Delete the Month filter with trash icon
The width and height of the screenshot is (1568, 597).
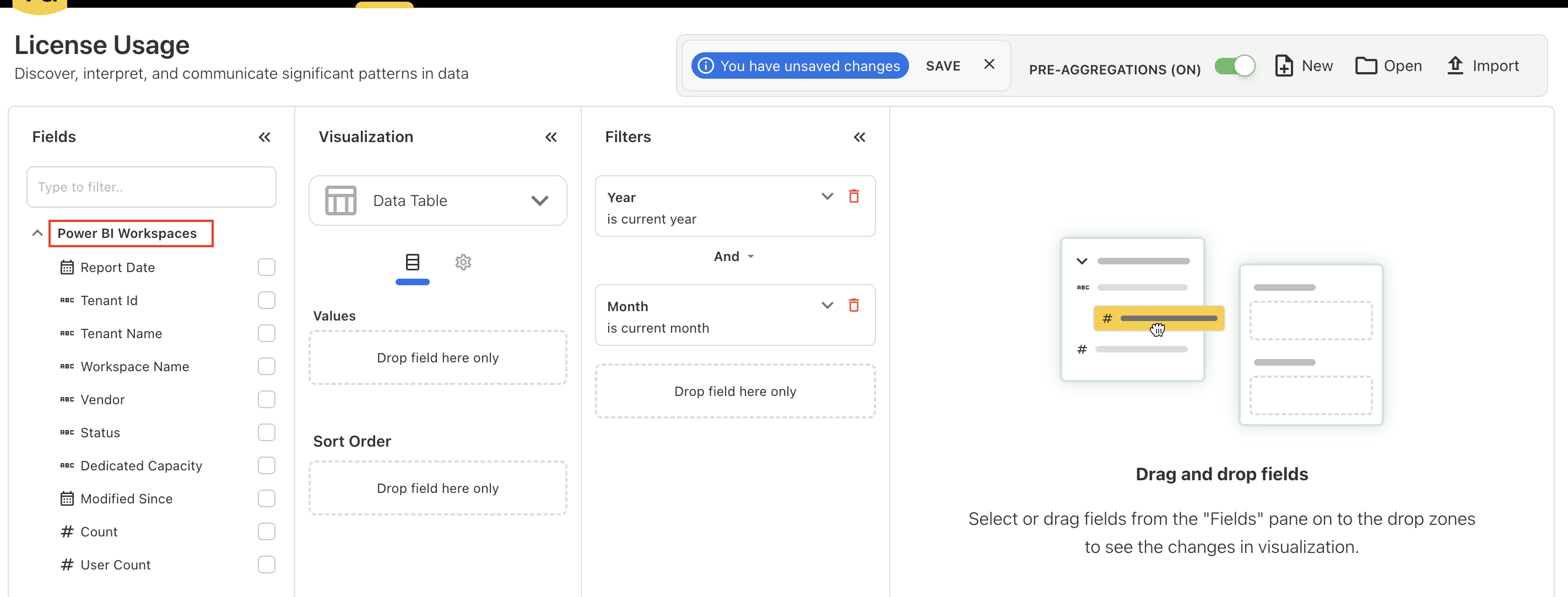[x=853, y=305]
